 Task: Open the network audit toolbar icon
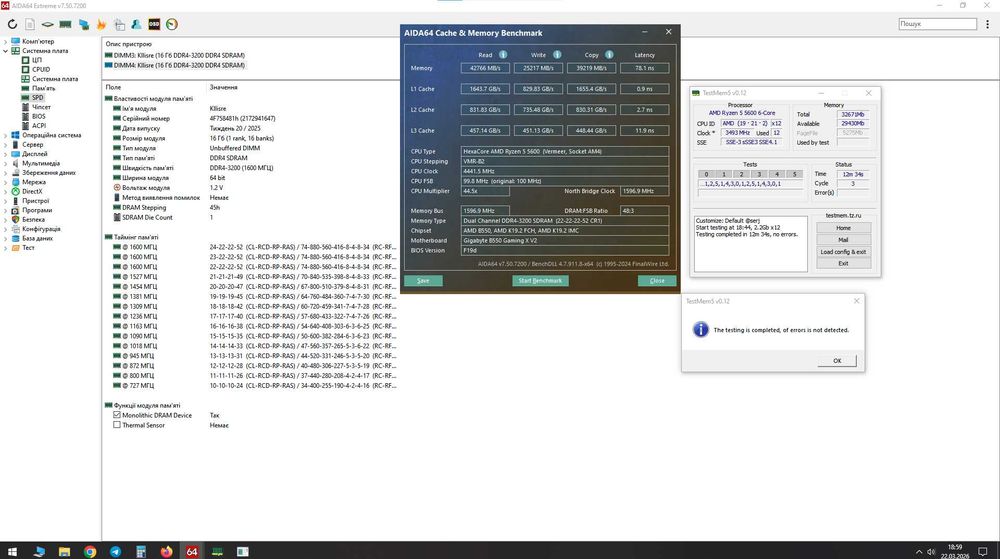84,24
